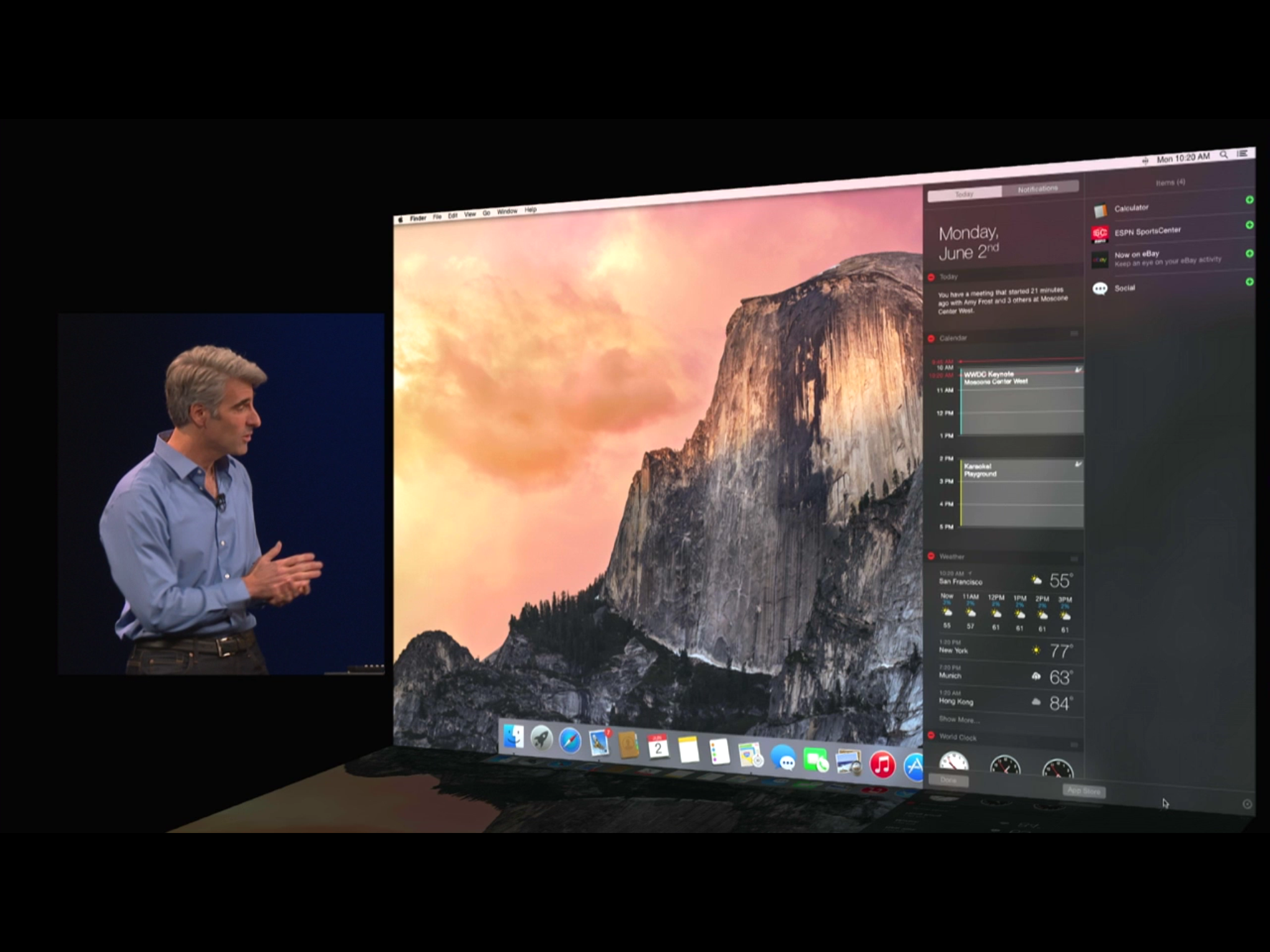Click Done to finish editing widgets
The image size is (1270, 952).
tap(948, 780)
